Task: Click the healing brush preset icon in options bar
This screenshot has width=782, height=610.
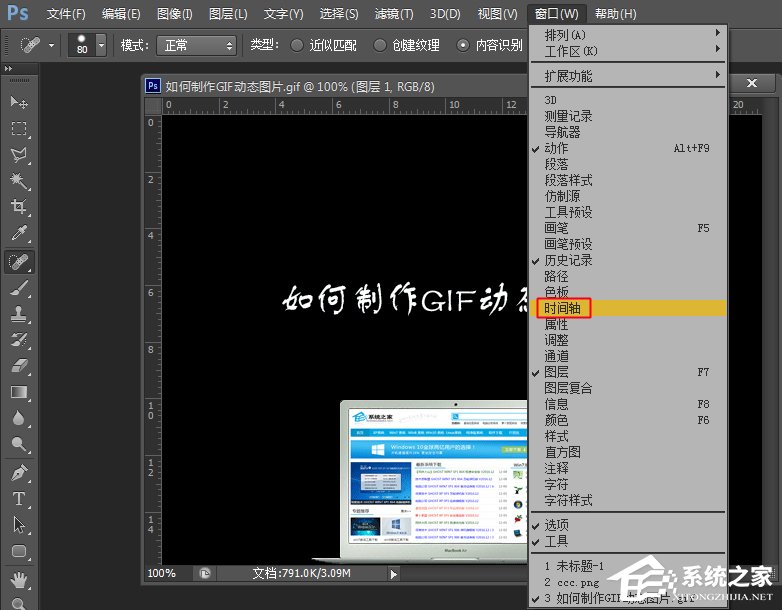Action: pos(30,45)
